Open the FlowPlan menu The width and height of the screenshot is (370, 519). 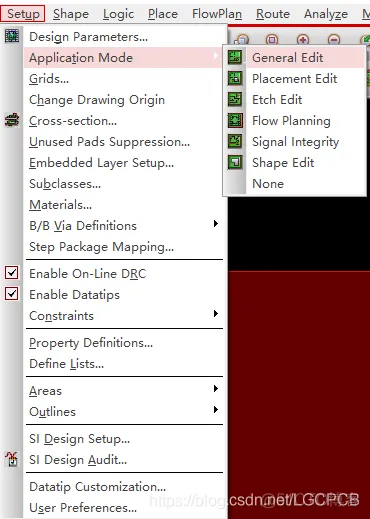217,14
